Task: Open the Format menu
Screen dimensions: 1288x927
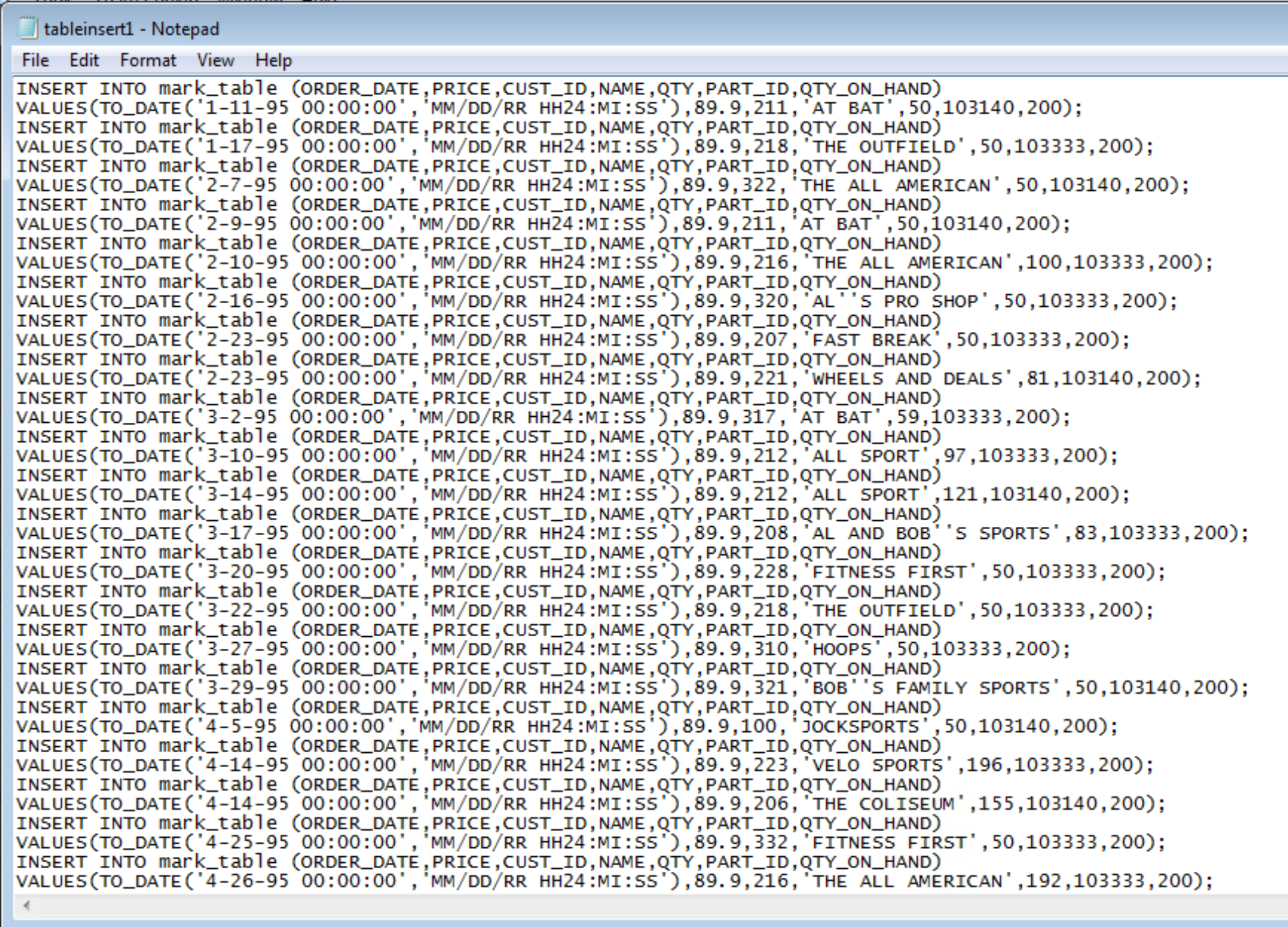Action: (x=148, y=60)
